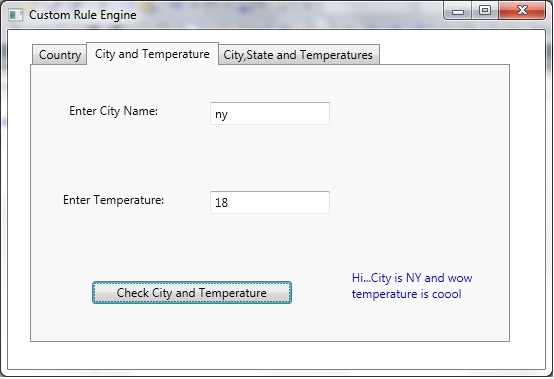
Task: Open the City,State and Temperatures tab
Action: tap(299, 55)
